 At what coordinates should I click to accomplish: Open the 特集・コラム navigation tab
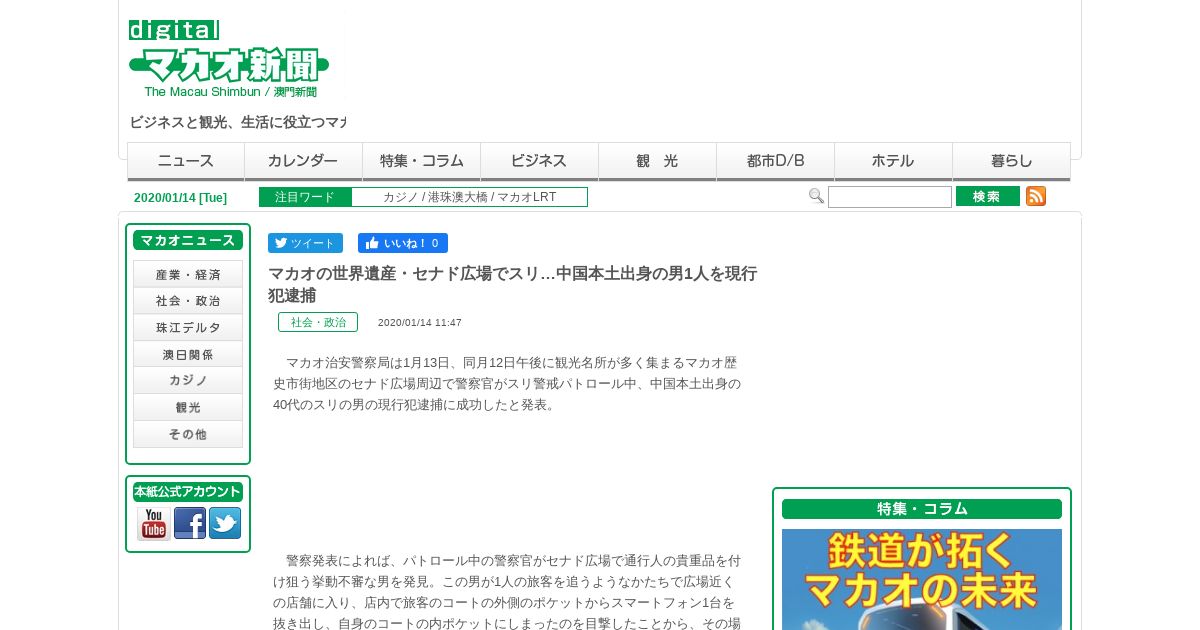click(422, 161)
